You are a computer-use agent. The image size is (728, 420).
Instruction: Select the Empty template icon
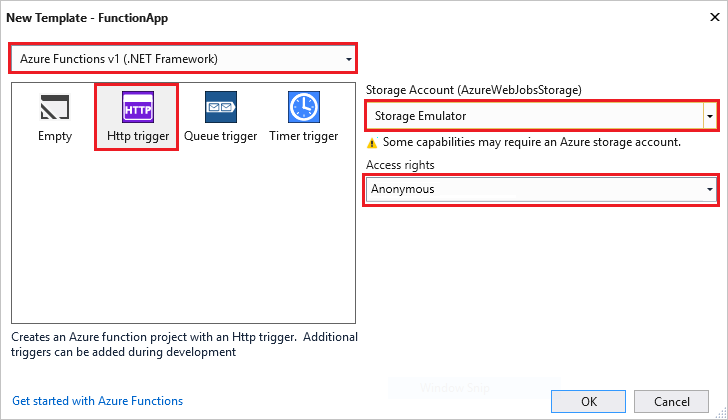tap(55, 107)
